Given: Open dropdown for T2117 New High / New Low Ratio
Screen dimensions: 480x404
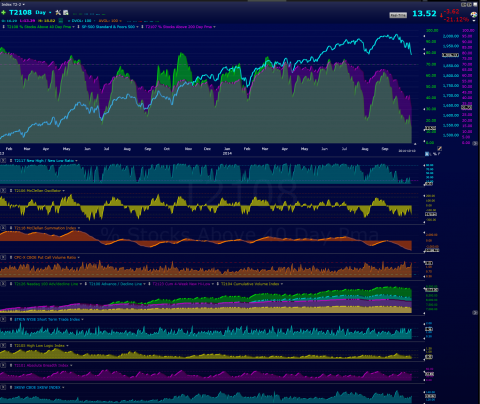Looking at the screenshot, I should pos(76,161).
